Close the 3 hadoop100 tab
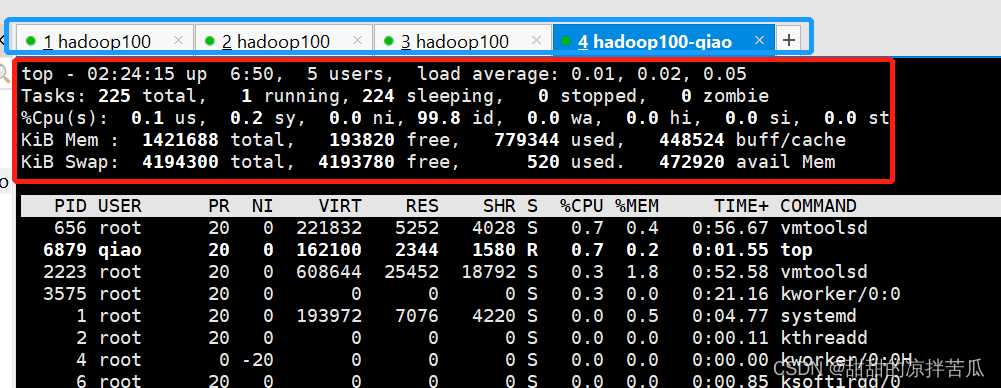The width and height of the screenshot is (1001, 388). (x=537, y=40)
